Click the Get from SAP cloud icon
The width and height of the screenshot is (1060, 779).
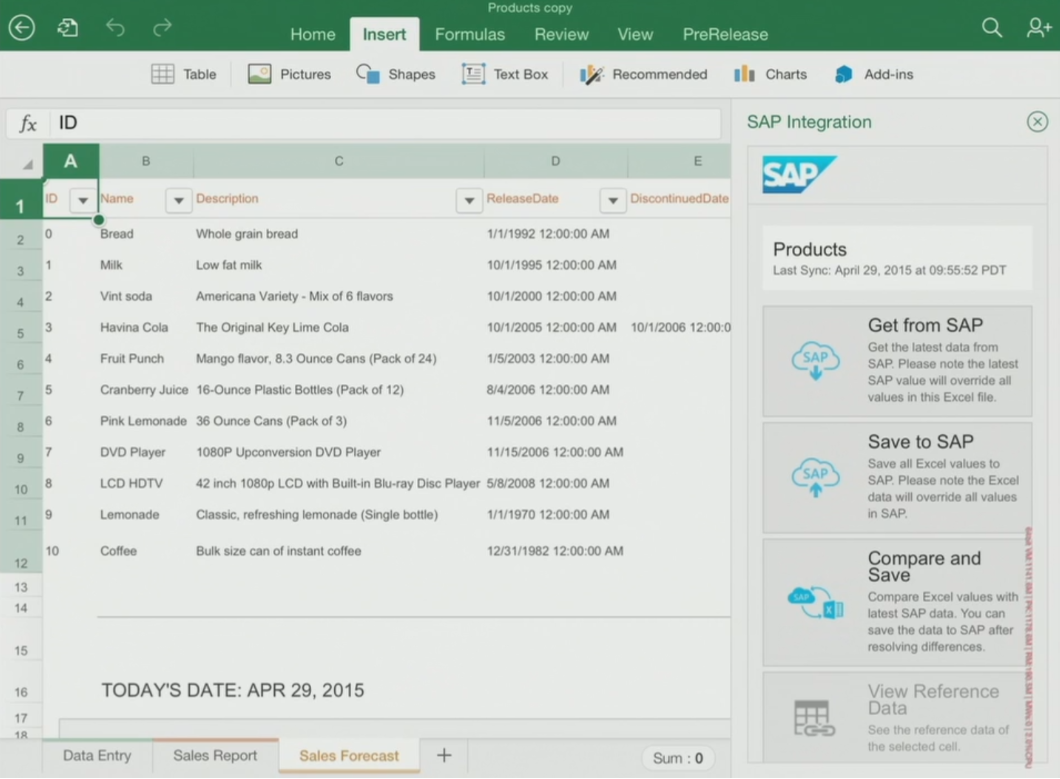tap(815, 361)
